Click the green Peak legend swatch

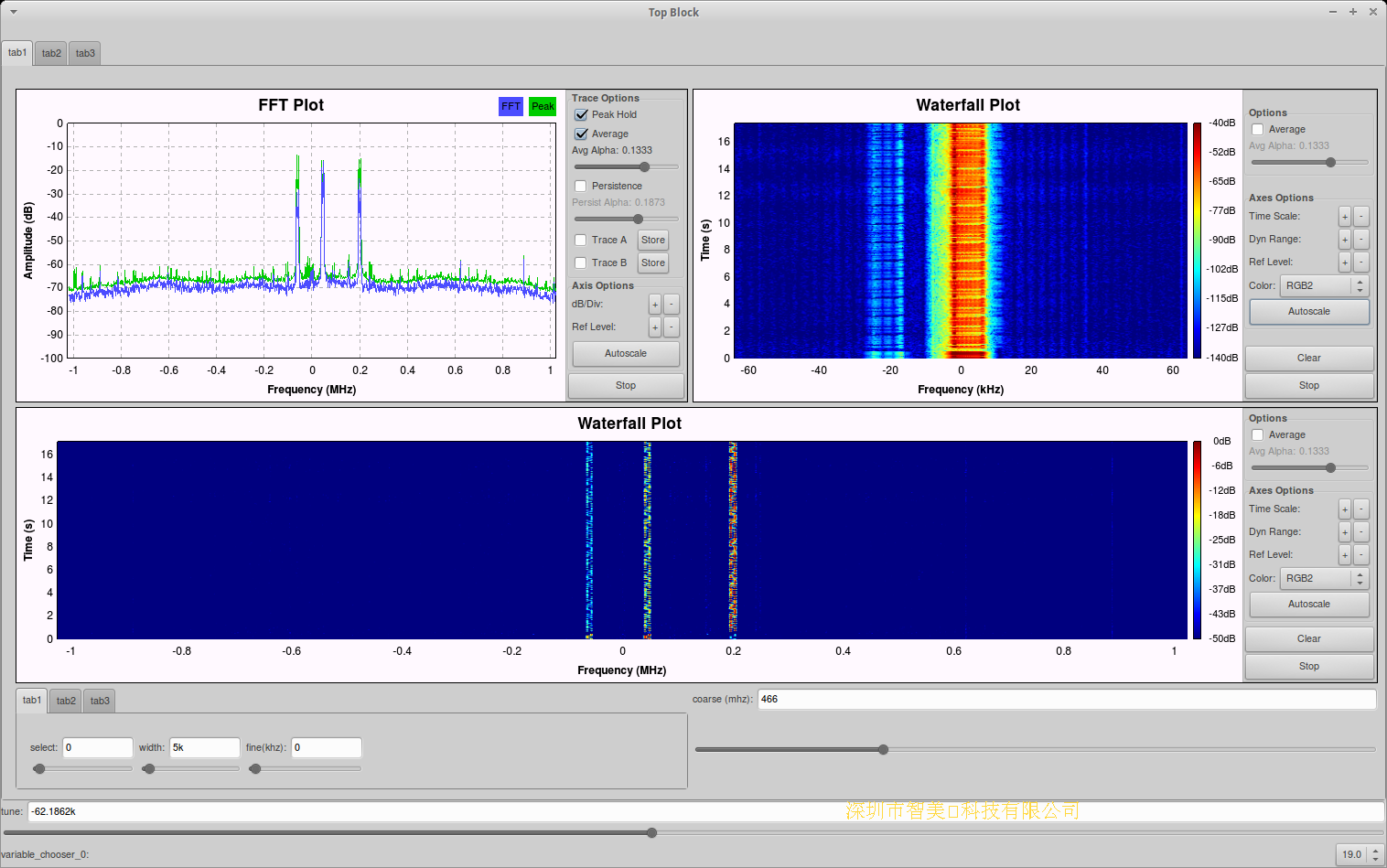tap(543, 107)
